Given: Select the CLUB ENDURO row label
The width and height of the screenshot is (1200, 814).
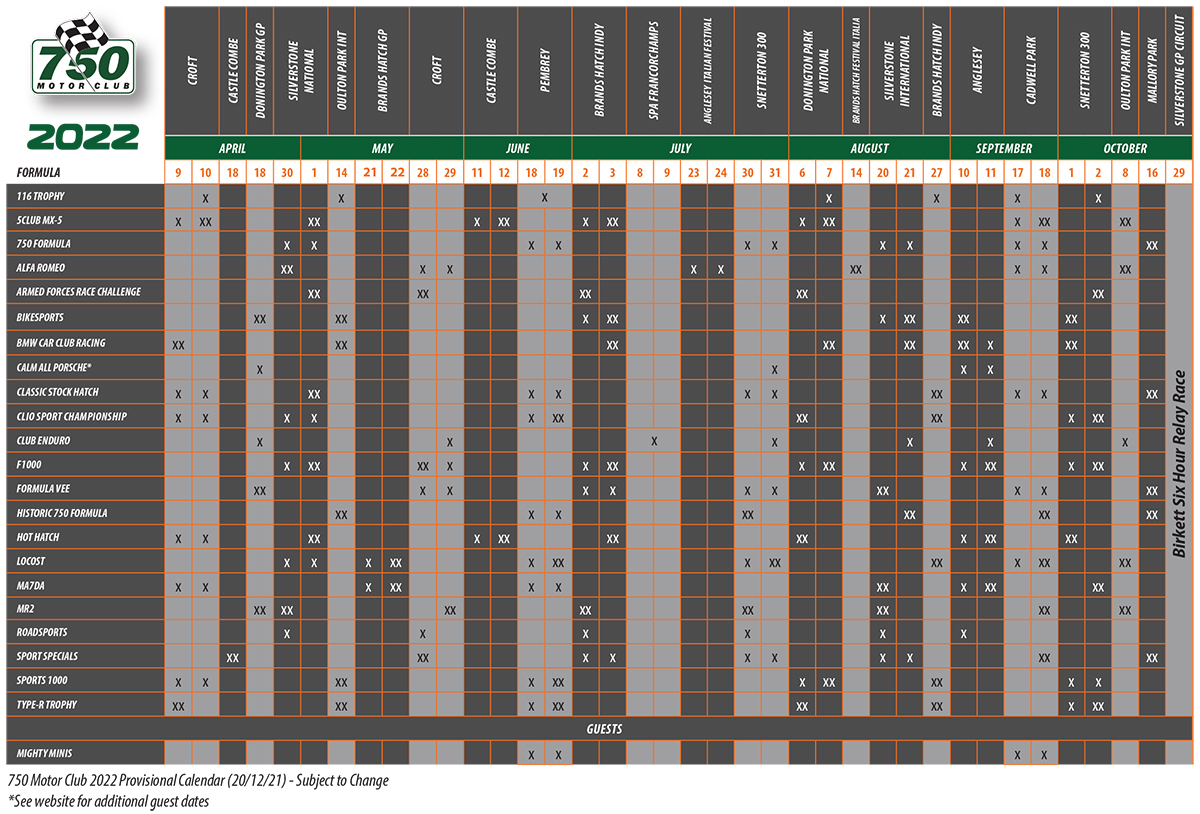Looking at the screenshot, I should 43,441.
